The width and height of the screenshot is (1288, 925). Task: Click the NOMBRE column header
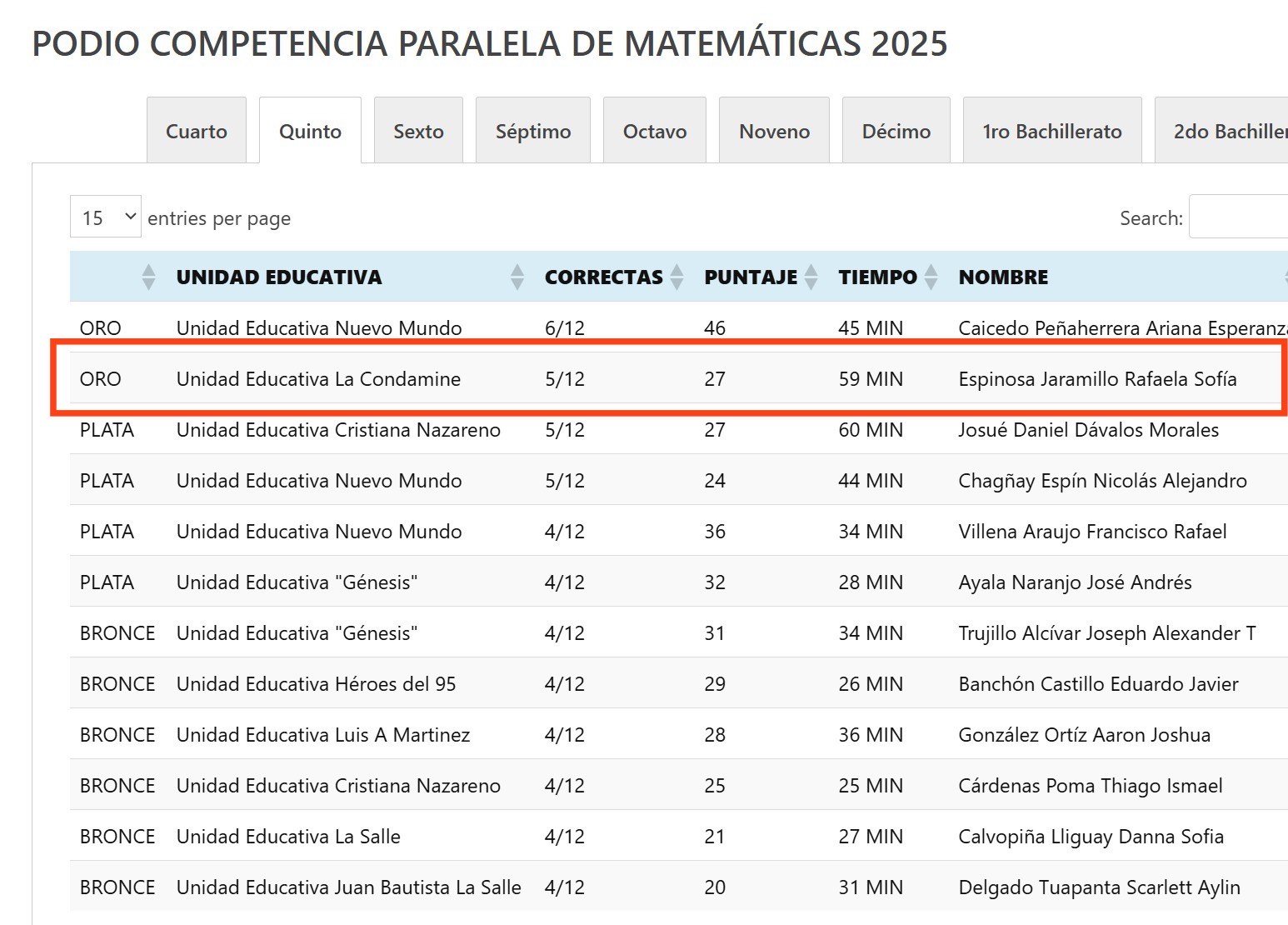pyautogui.click(x=1003, y=277)
